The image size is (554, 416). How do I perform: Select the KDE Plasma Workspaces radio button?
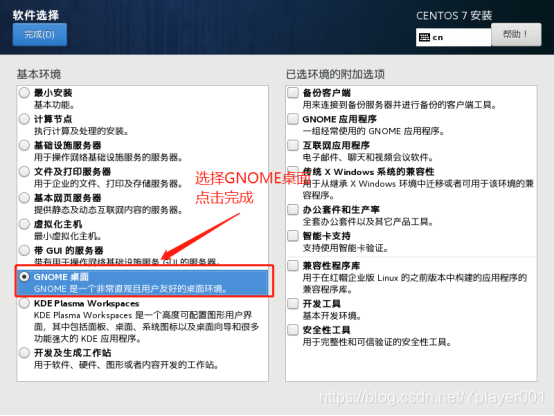pos(24,303)
